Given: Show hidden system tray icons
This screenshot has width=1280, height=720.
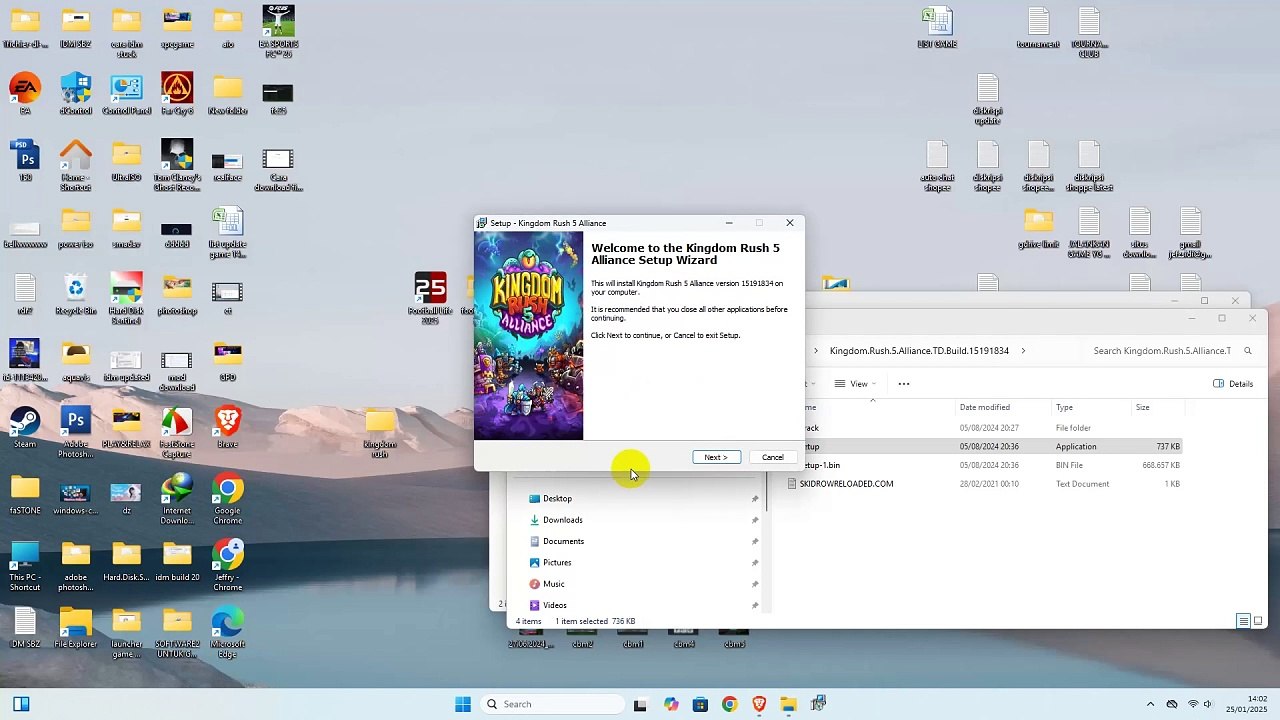Looking at the screenshot, I should 1150,704.
